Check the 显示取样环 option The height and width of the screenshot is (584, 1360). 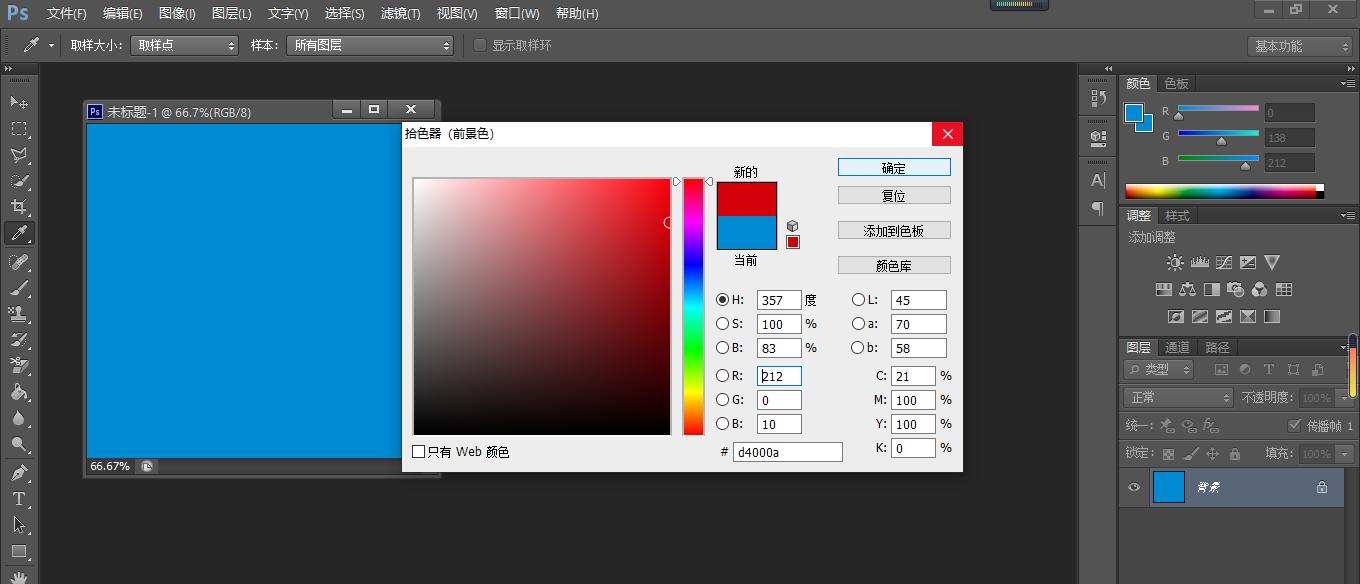(x=481, y=44)
